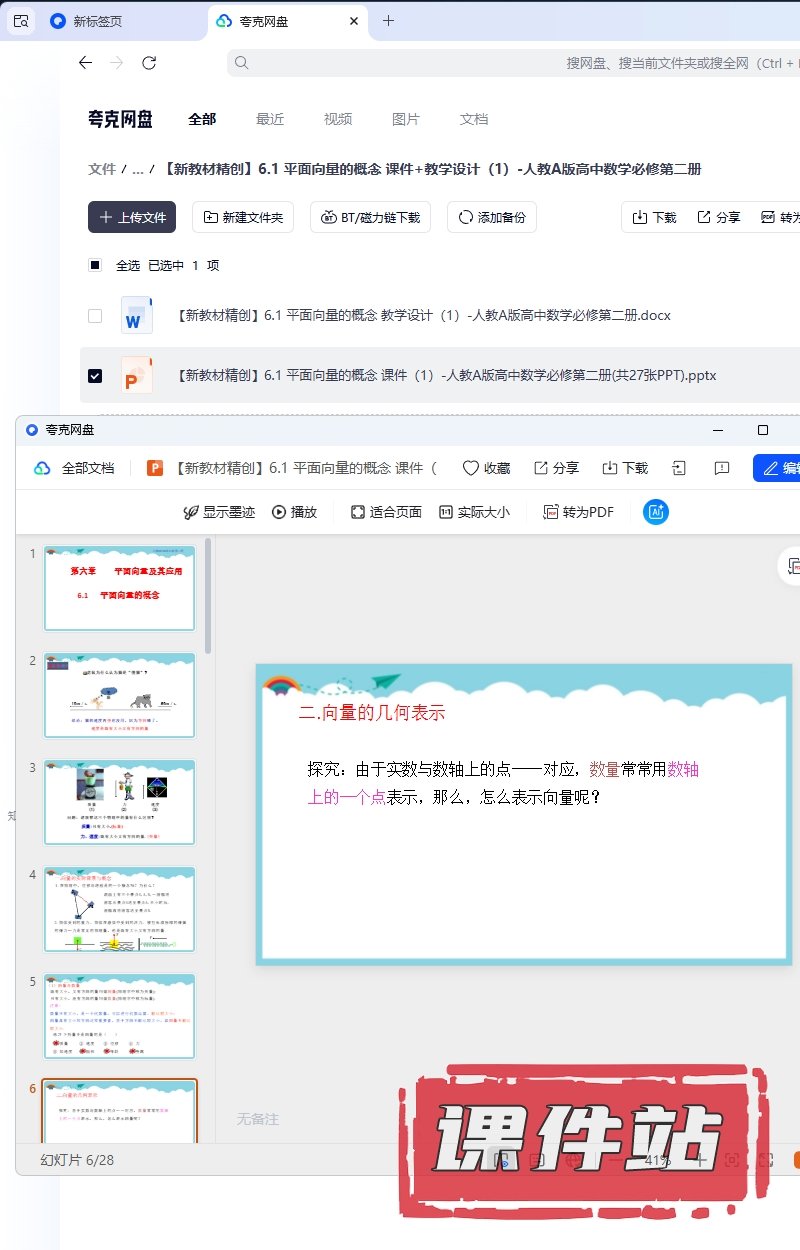This screenshot has height=1250, width=800.
Task: Switch to 实际大小 actual size view
Action: 446,512
